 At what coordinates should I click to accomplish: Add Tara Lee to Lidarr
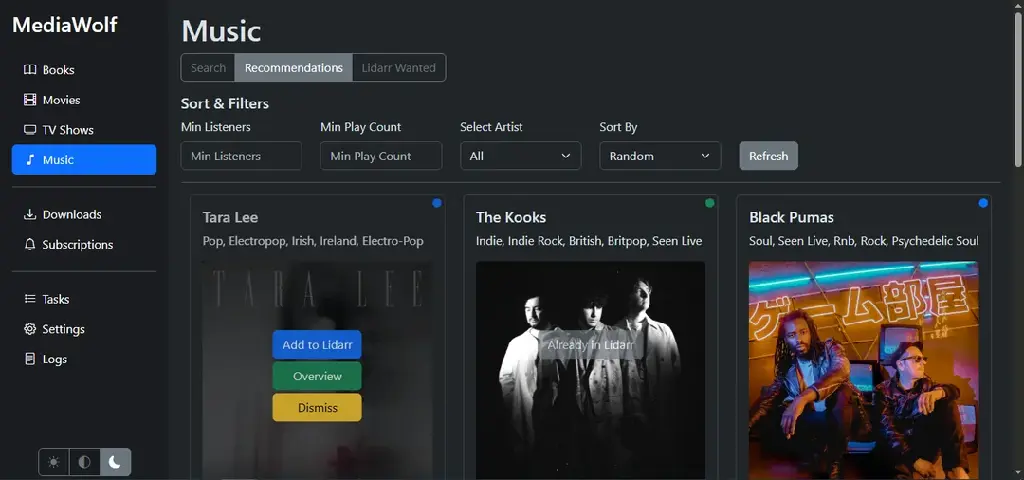click(317, 345)
